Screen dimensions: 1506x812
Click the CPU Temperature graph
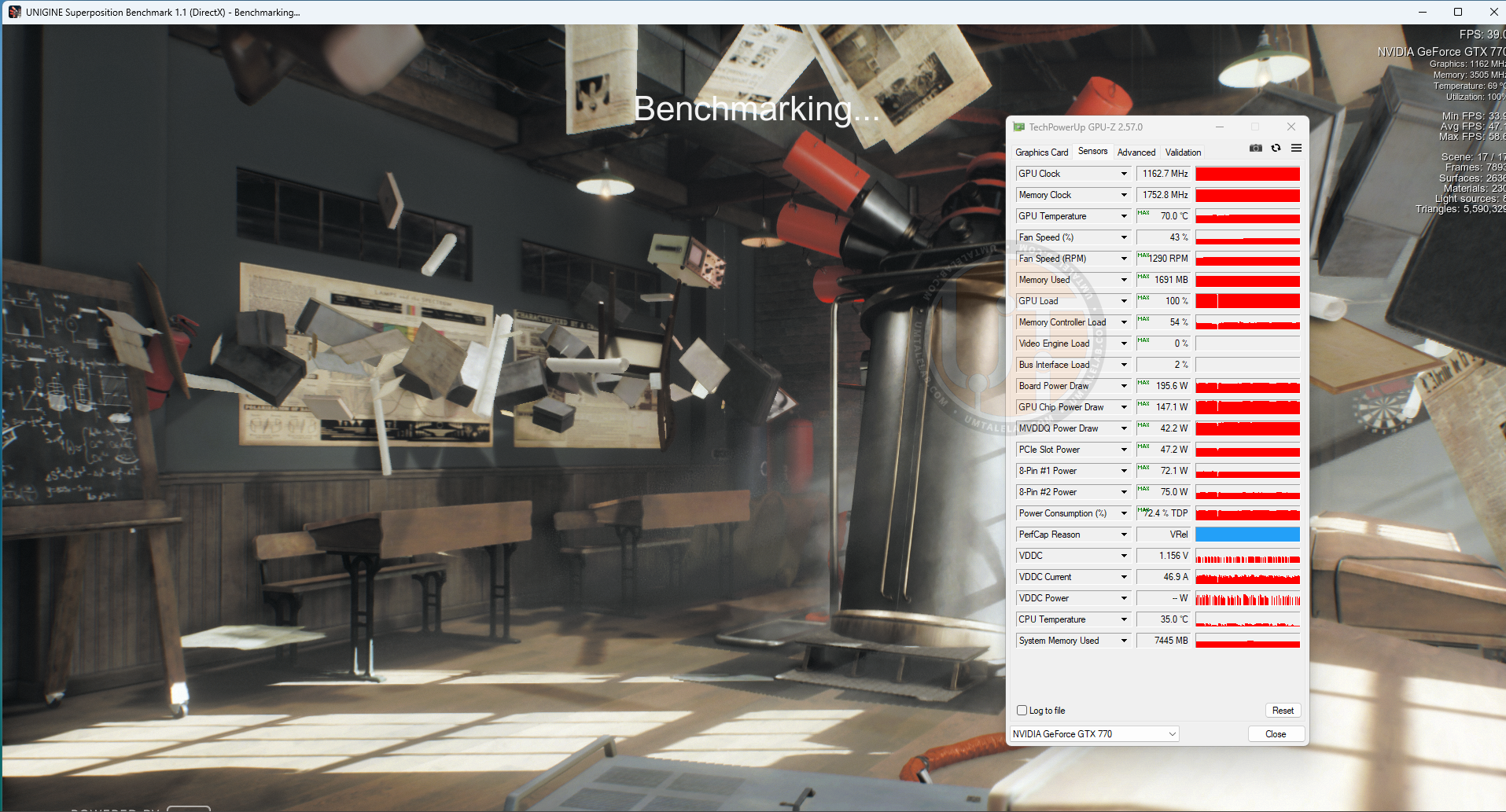coord(1247,619)
